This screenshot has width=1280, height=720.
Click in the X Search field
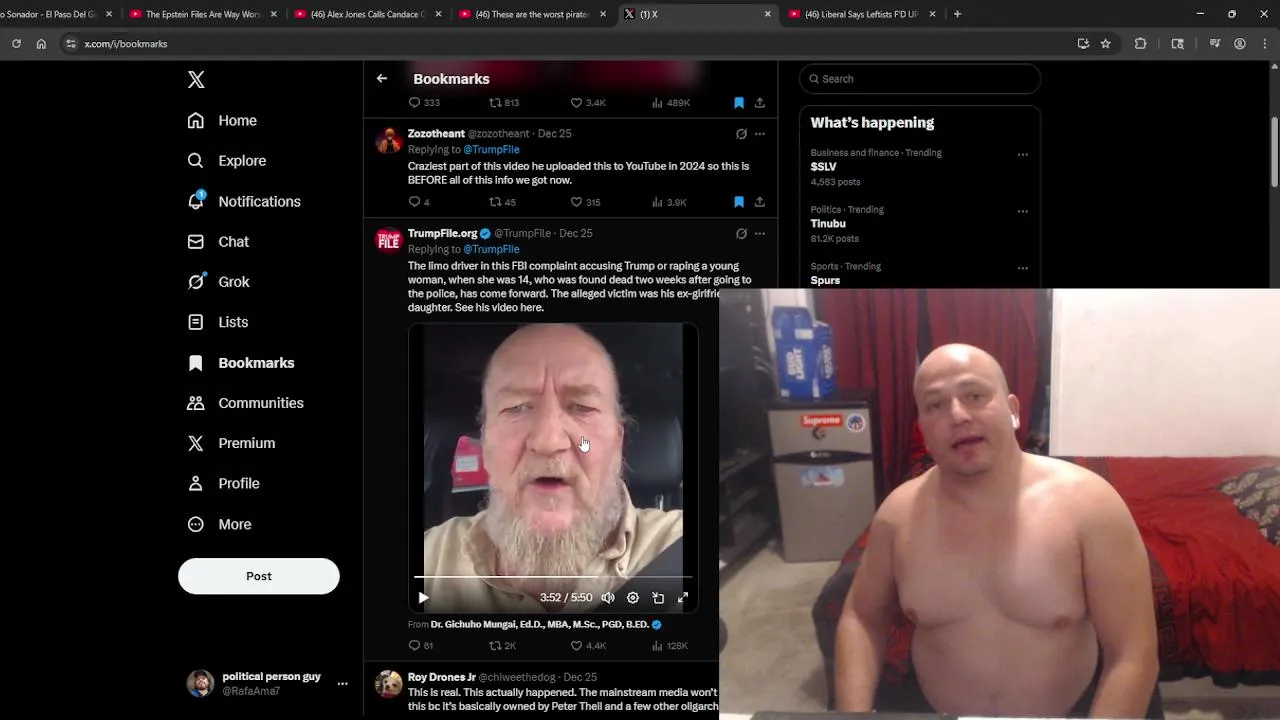click(x=920, y=79)
